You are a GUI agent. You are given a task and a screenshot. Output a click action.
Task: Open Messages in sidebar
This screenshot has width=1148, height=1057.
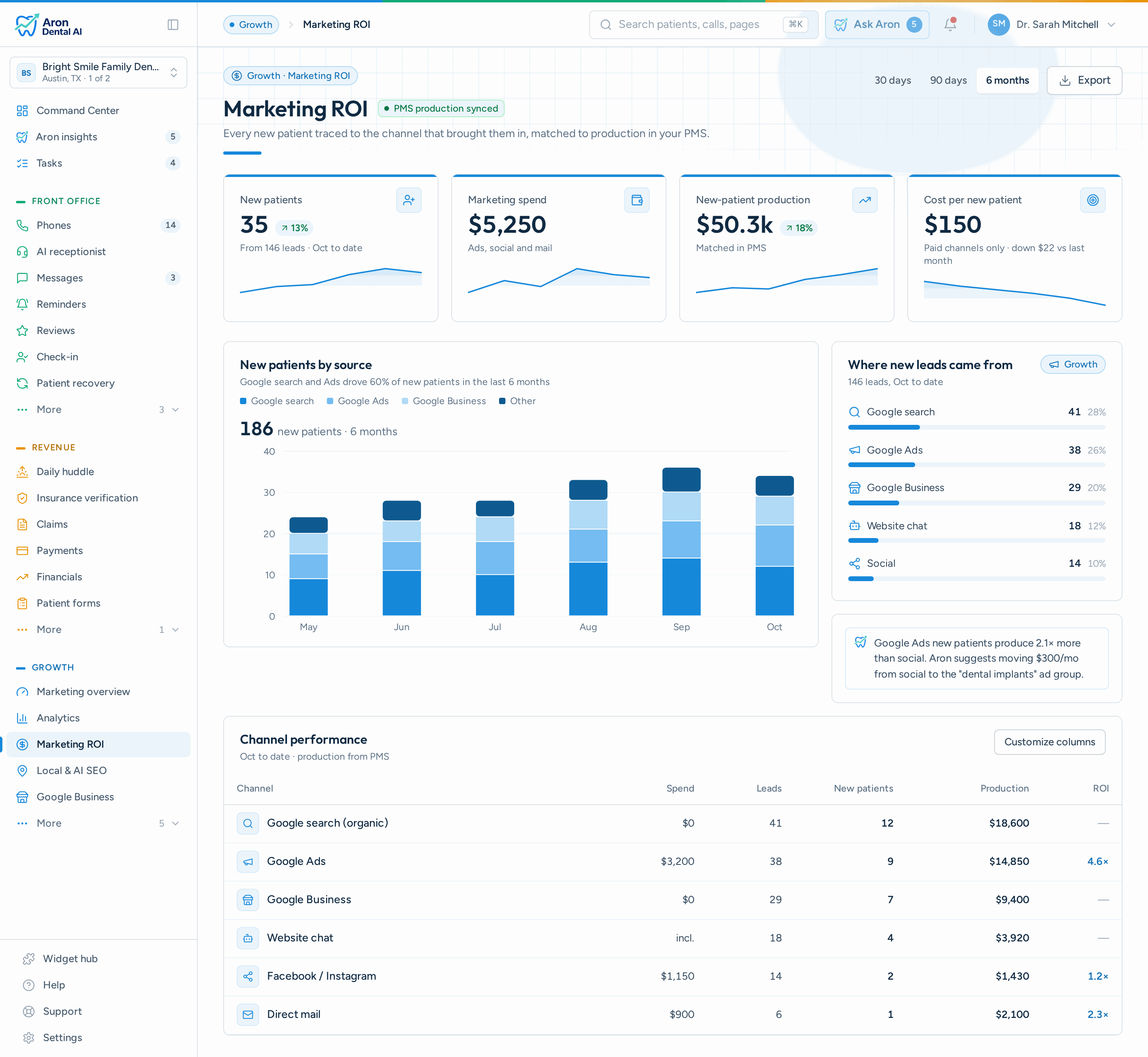click(98, 278)
